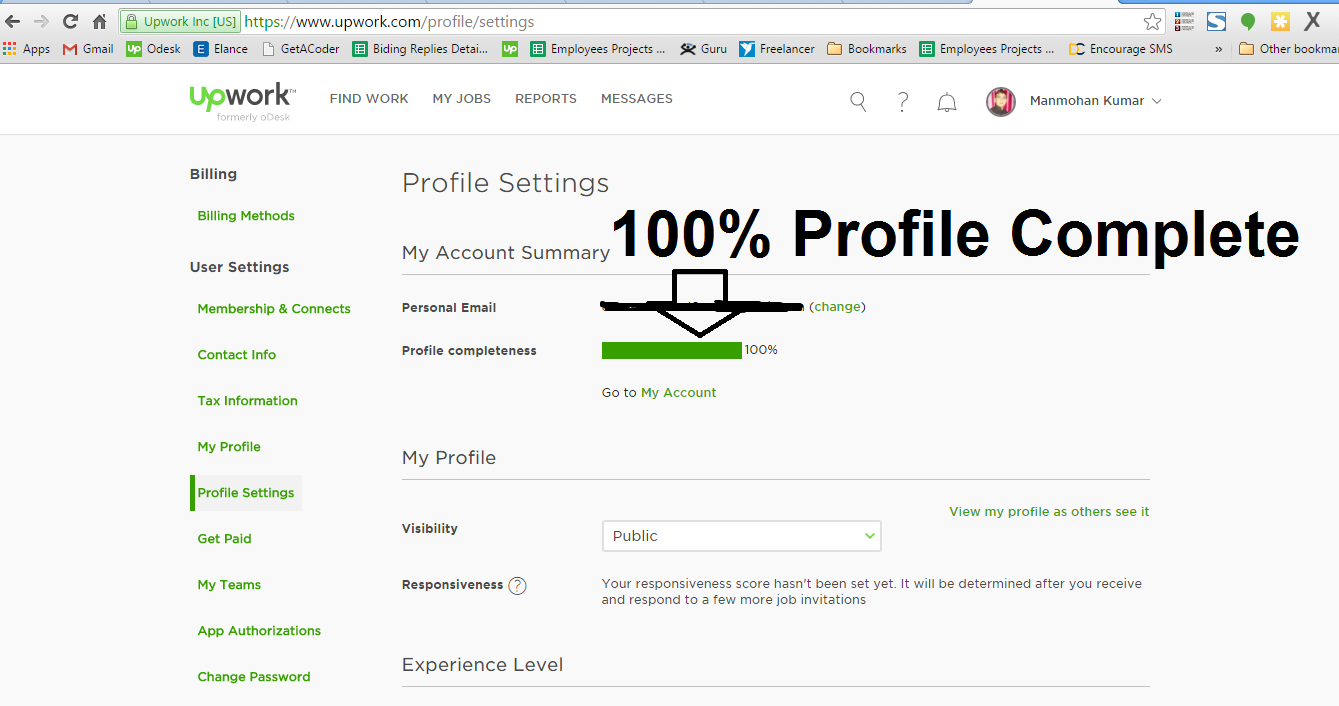Reload the page with refresh icon
The height and width of the screenshot is (706, 1339).
coord(70,21)
